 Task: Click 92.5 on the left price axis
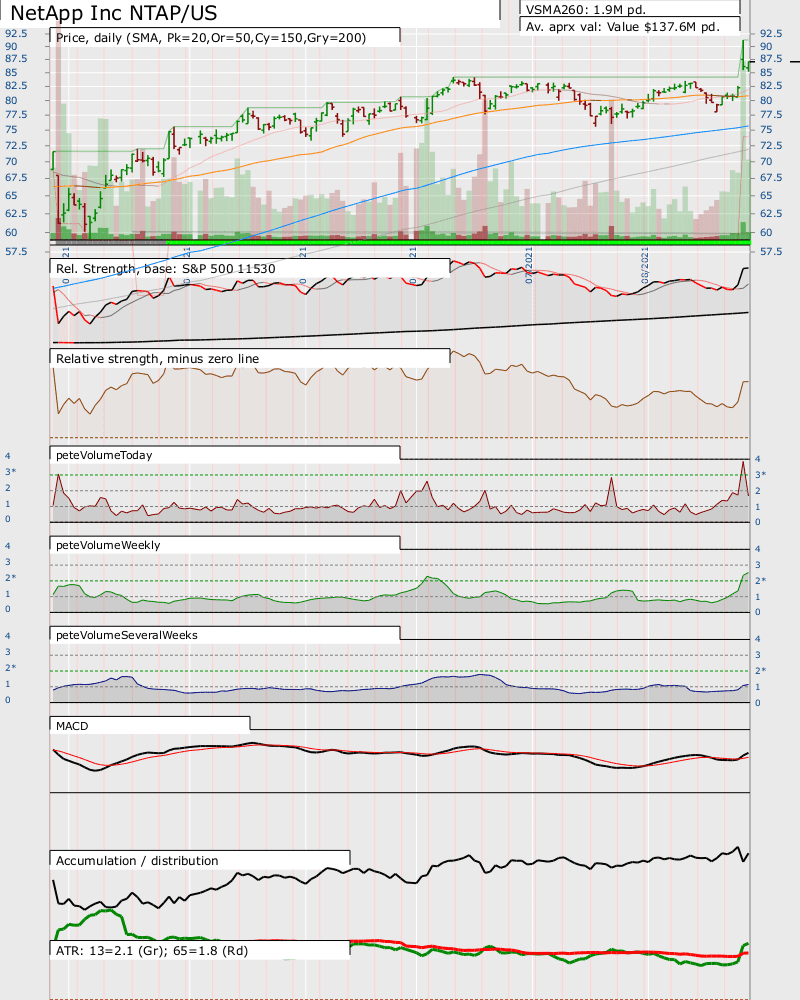16,33
